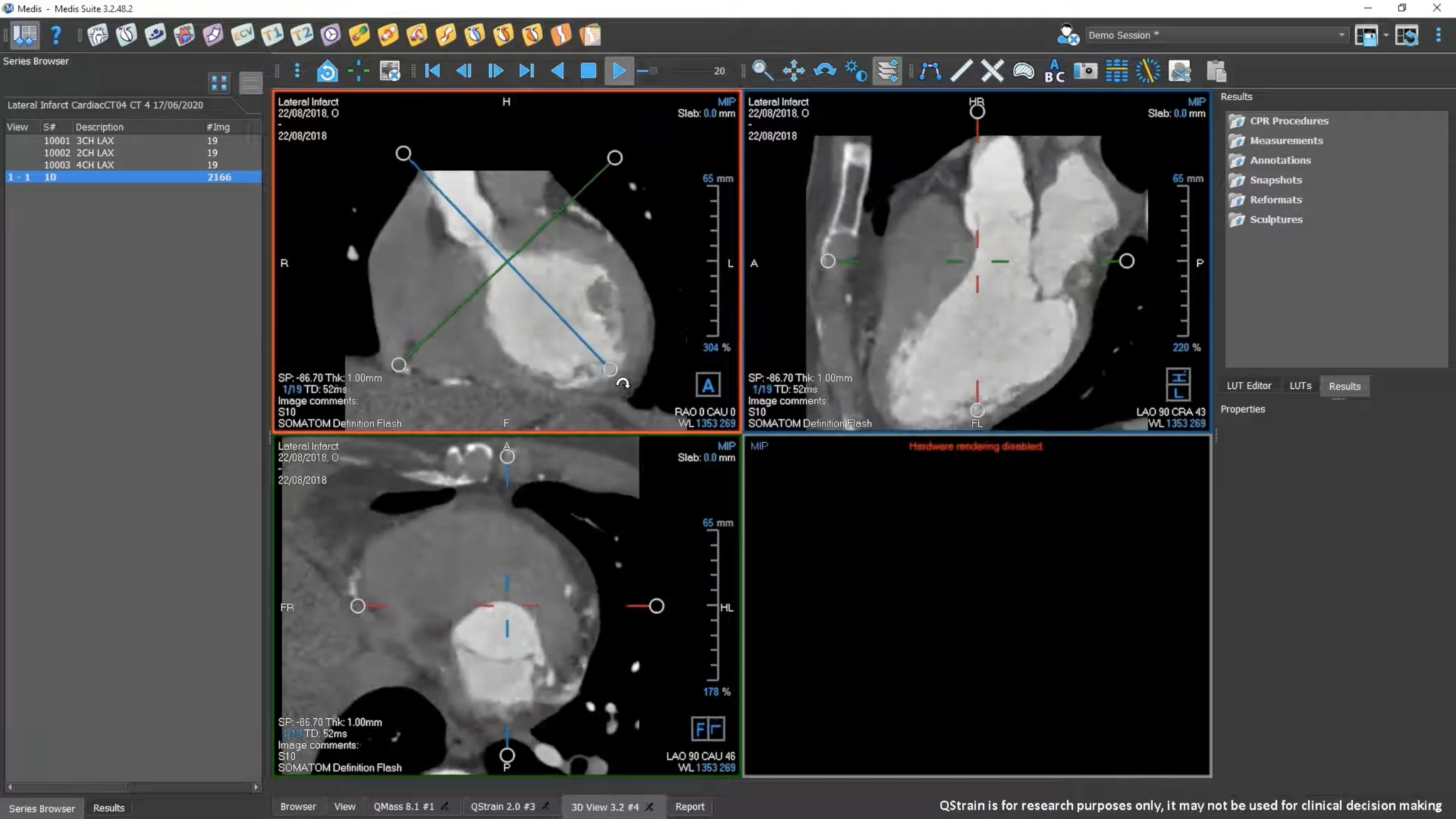Switch to the QStrain 2.0 #3 tab
Viewport: 1456px width, 819px height.
coord(502,806)
